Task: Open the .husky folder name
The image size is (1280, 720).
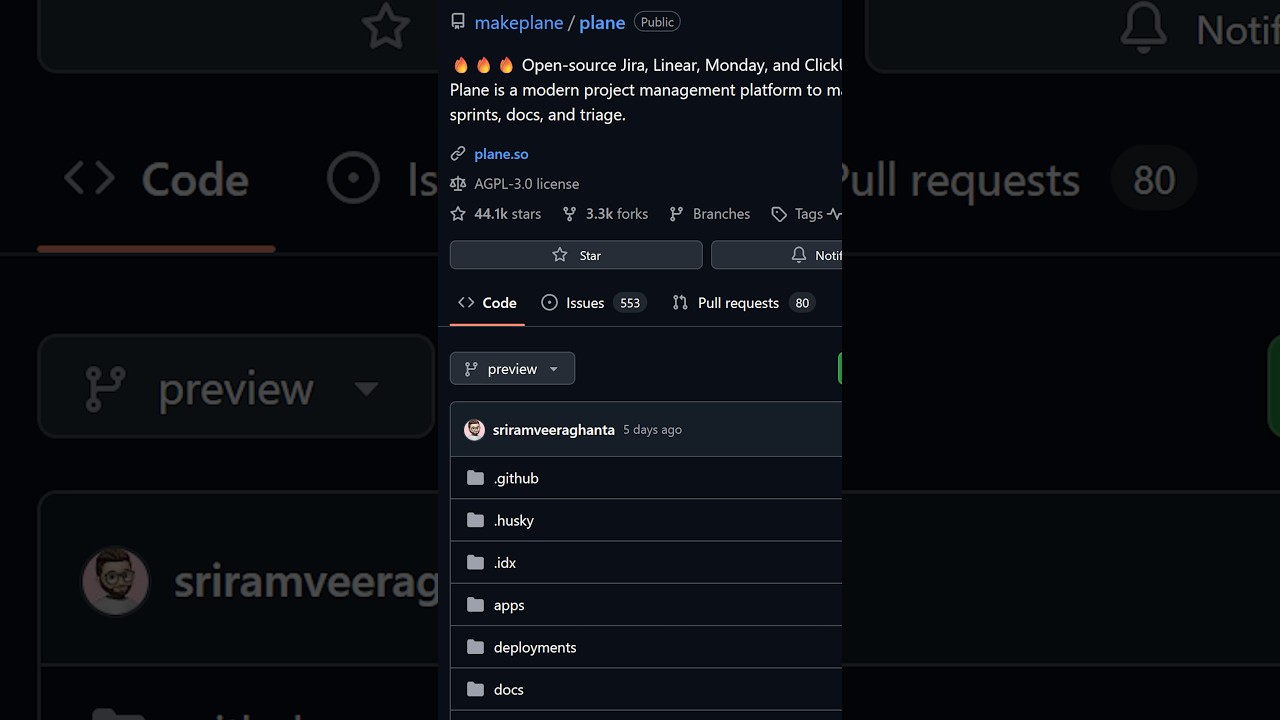Action: pyautogui.click(x=514, y=521)
